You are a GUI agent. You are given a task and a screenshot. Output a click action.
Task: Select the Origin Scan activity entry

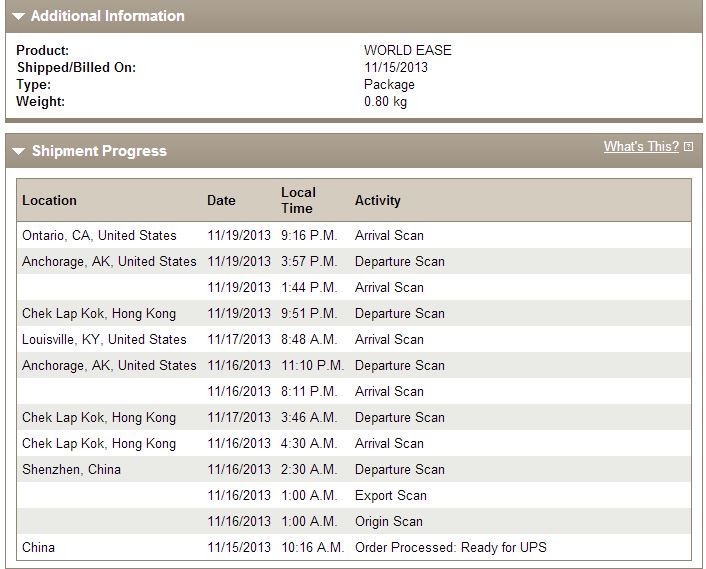click(x=389, y=521)
